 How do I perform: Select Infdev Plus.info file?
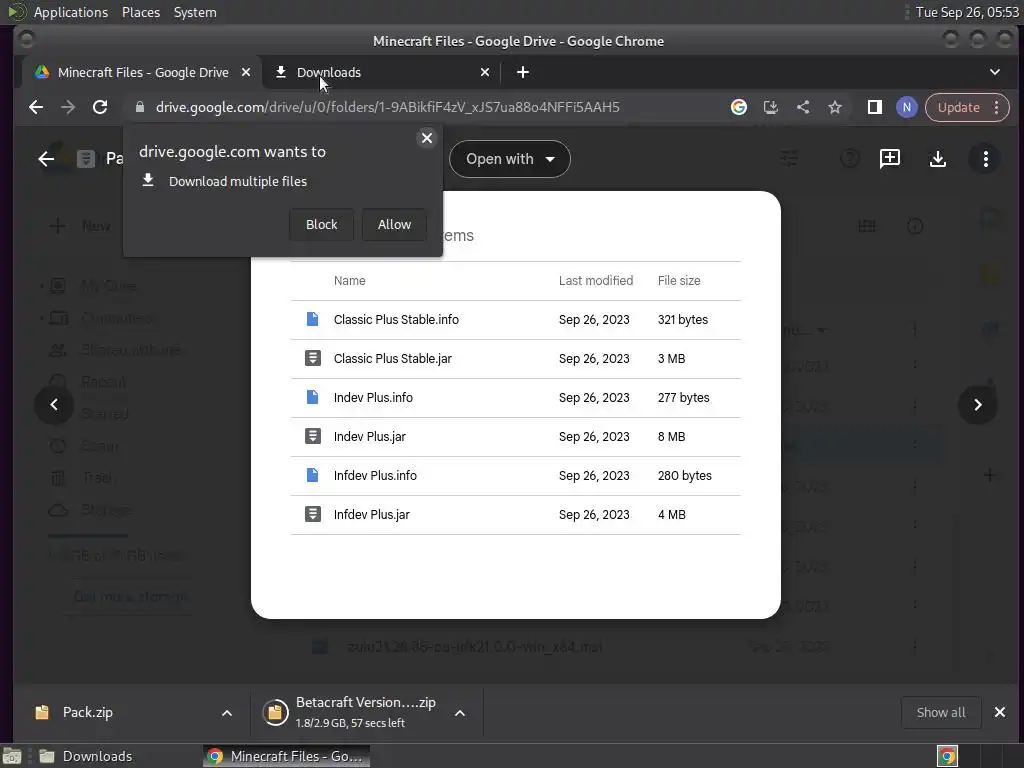click(x=515, y=475)
